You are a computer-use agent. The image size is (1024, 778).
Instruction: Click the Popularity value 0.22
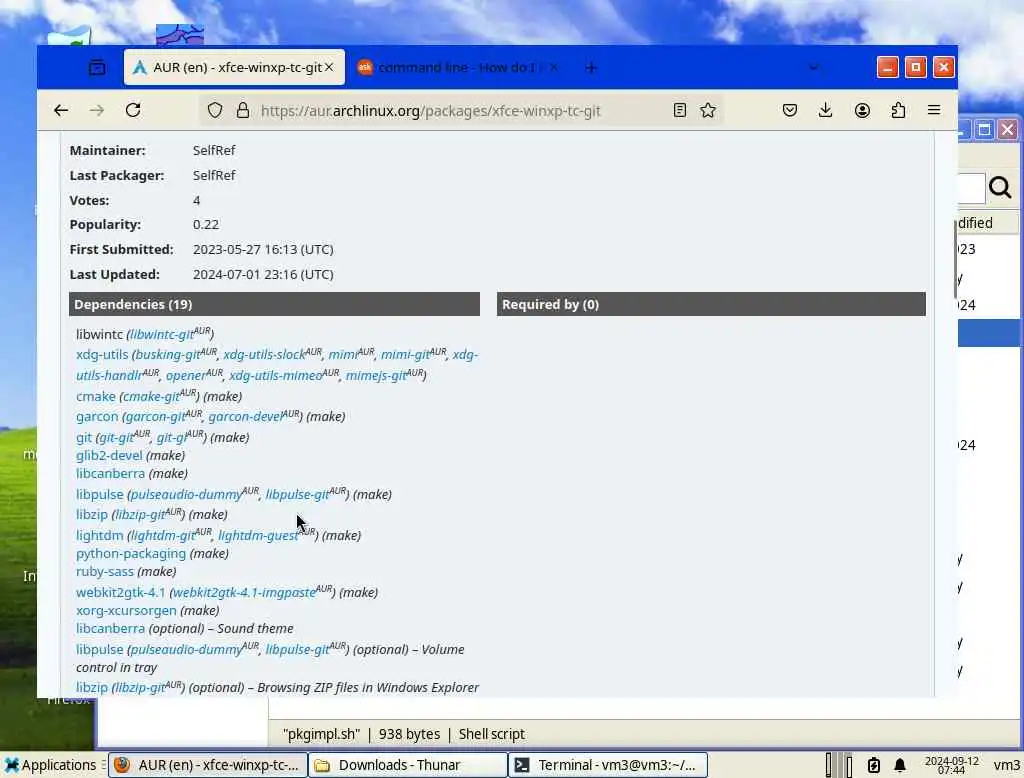coord(206,224)
